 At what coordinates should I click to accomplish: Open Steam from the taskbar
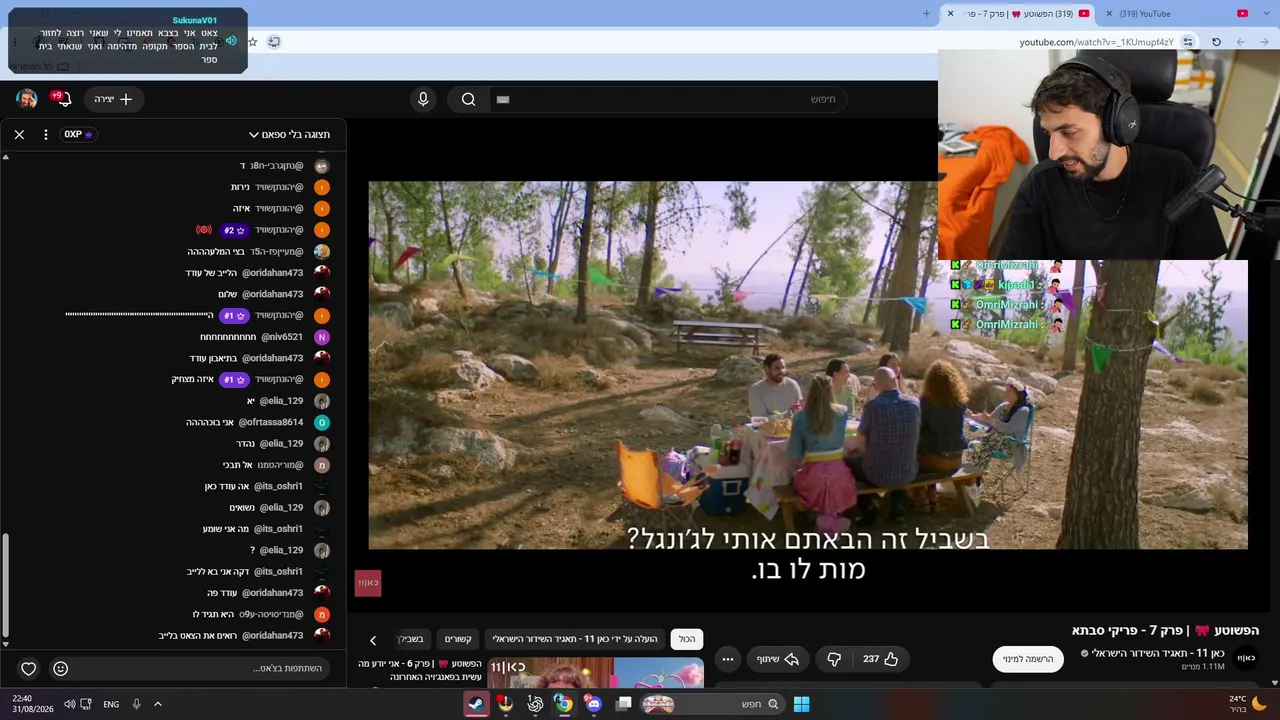[x=477, y=704]
